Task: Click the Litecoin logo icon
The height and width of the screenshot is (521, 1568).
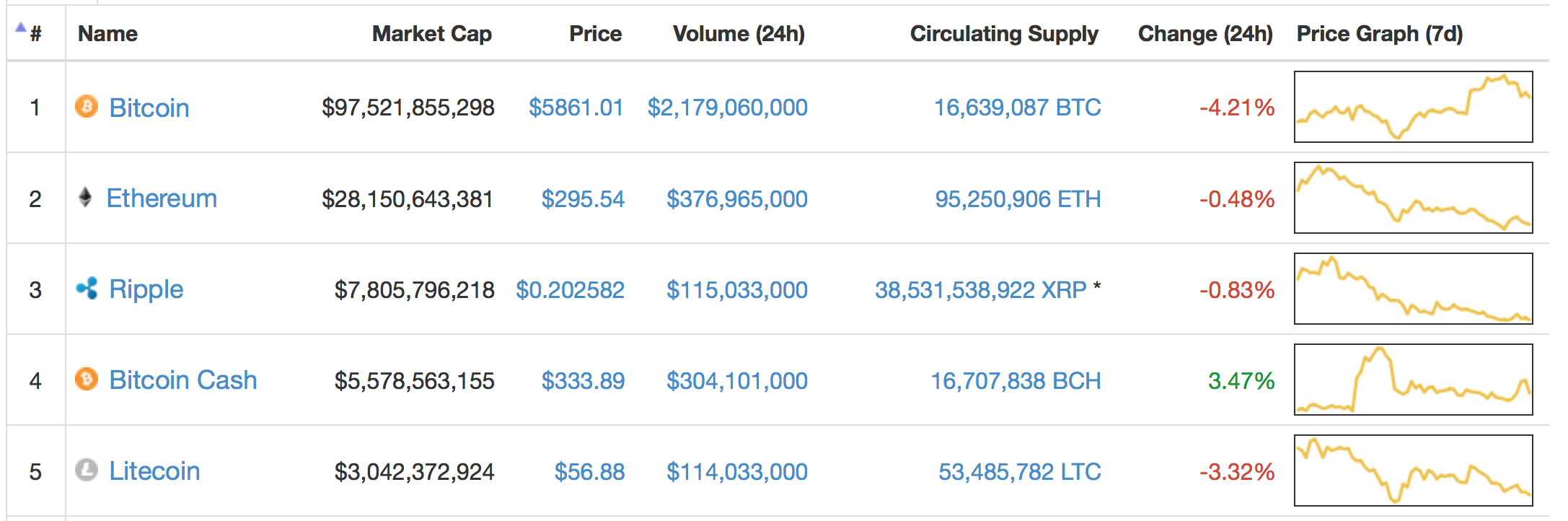Action: click(x=87, y=470)
